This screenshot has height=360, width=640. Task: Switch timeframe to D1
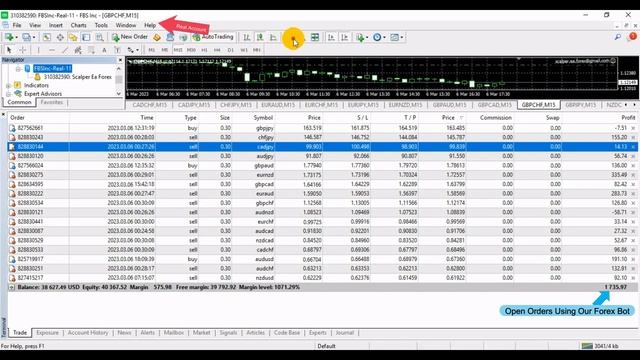click(x=231, y=50)
